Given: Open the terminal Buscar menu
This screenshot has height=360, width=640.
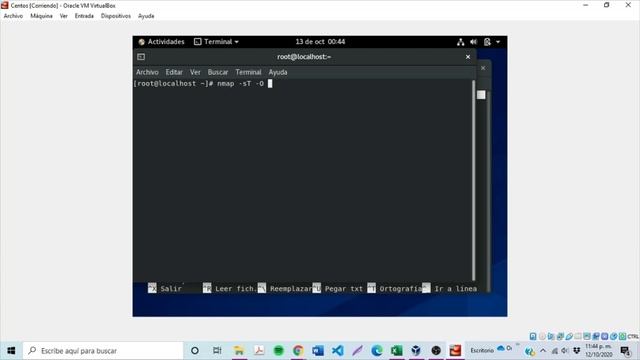Looking at the screenshot, I should [218, 72].
